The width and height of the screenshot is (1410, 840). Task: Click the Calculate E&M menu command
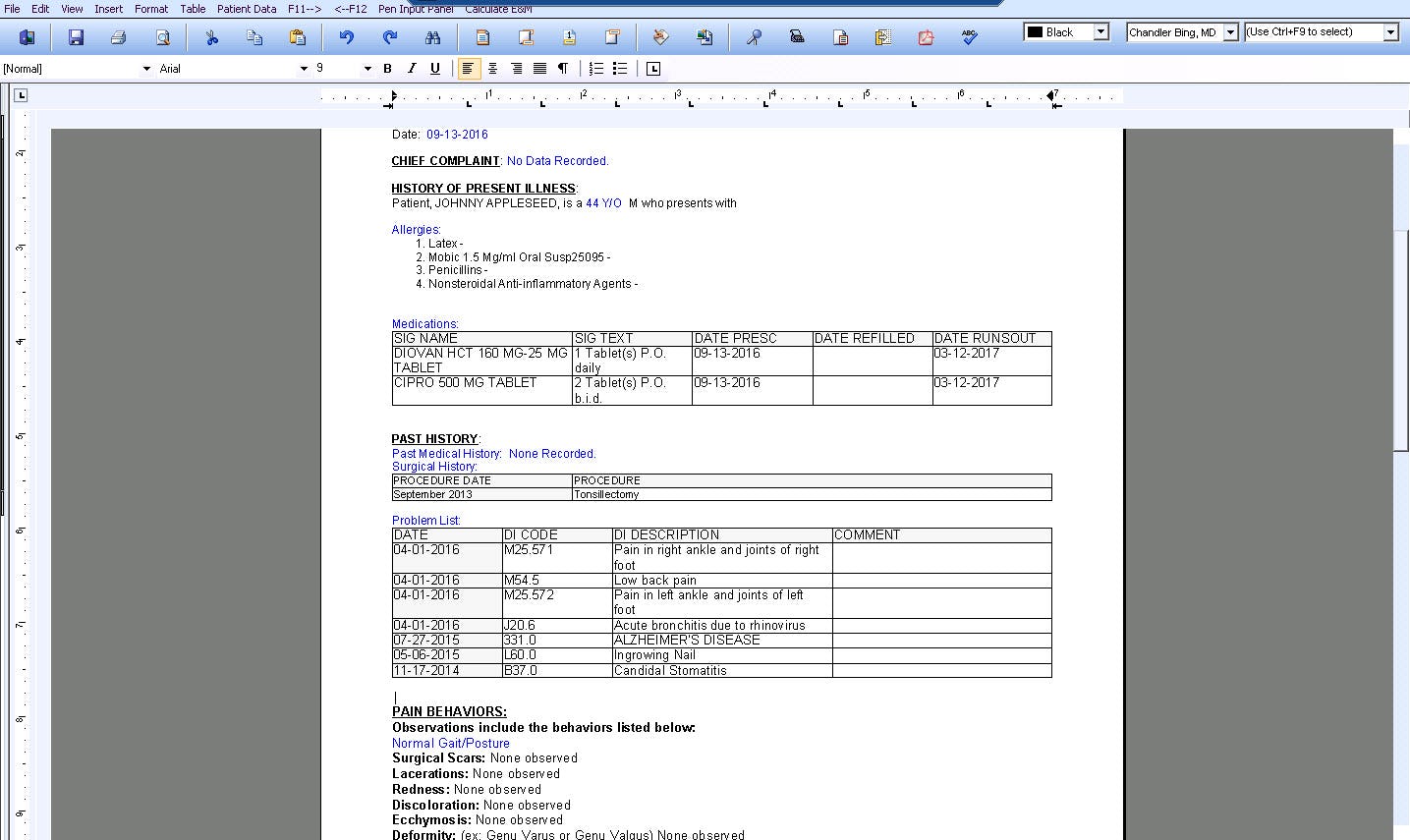(496, 9)
